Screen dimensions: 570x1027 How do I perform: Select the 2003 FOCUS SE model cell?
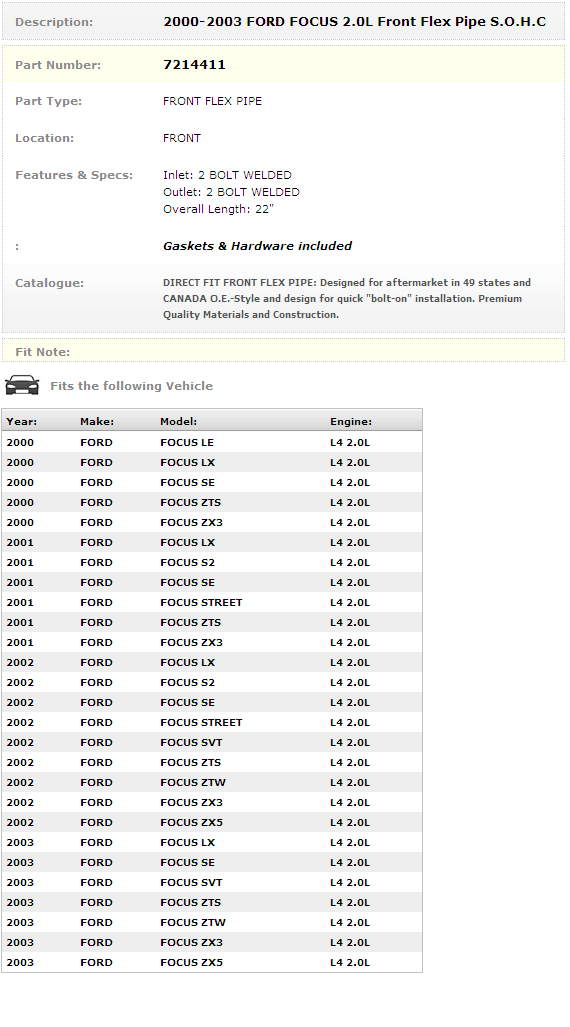pos(187,862)
